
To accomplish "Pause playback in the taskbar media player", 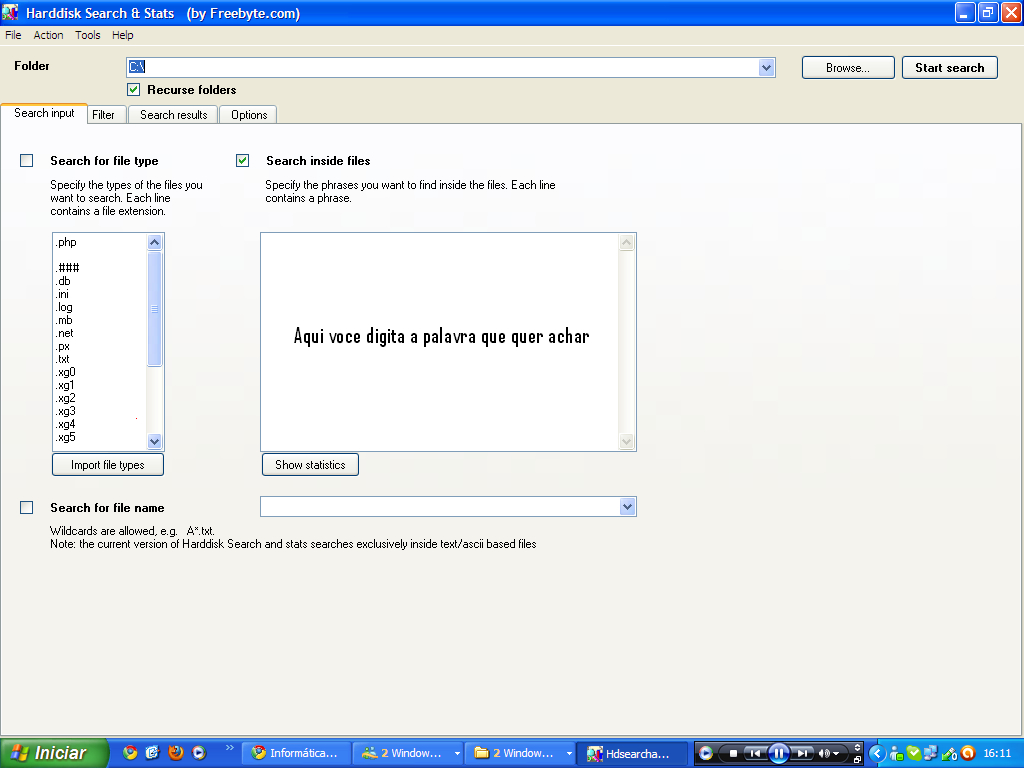I will pyautogui.click(x=778, y=753).
